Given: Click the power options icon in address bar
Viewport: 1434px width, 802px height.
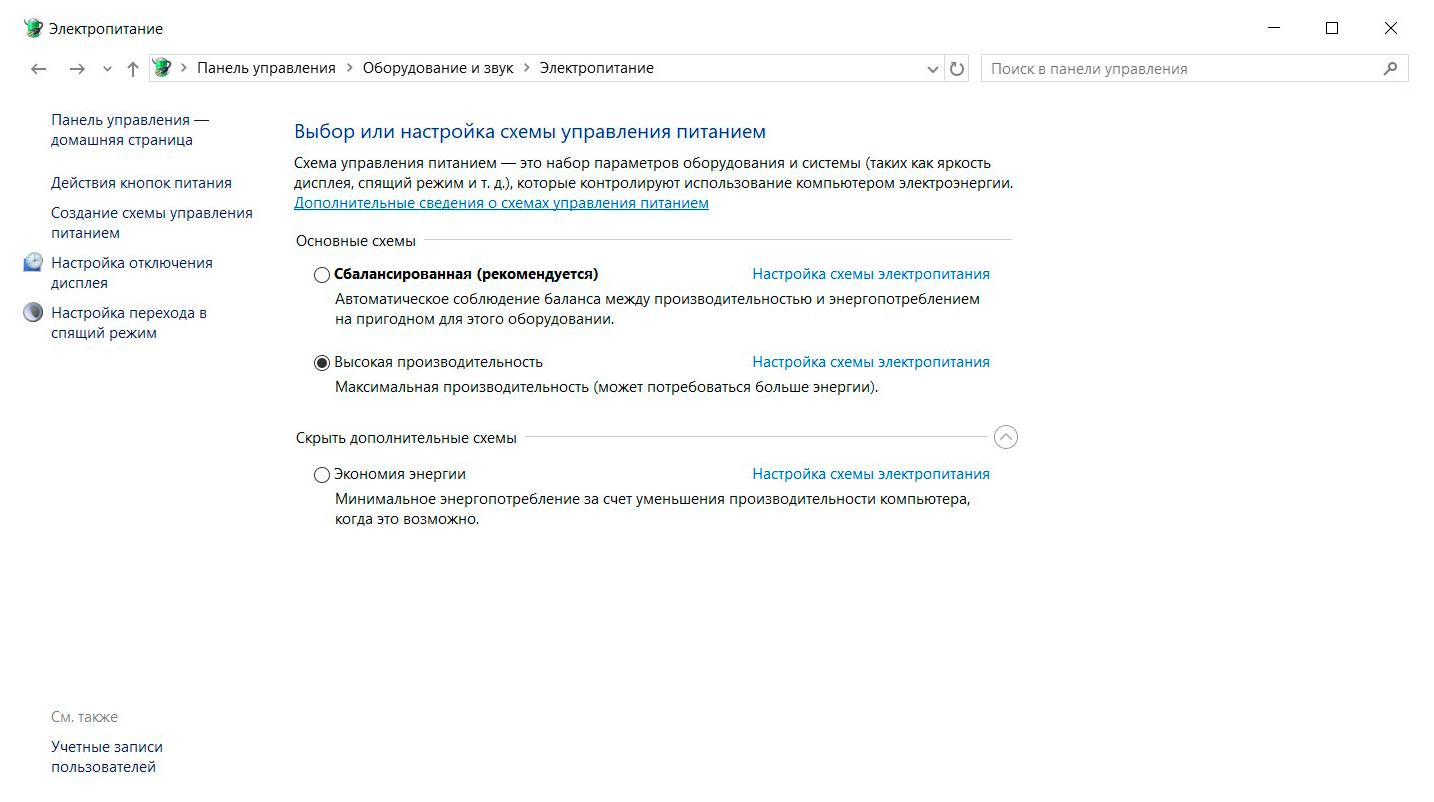Looking at the screenshot, I should click(162, 68).
